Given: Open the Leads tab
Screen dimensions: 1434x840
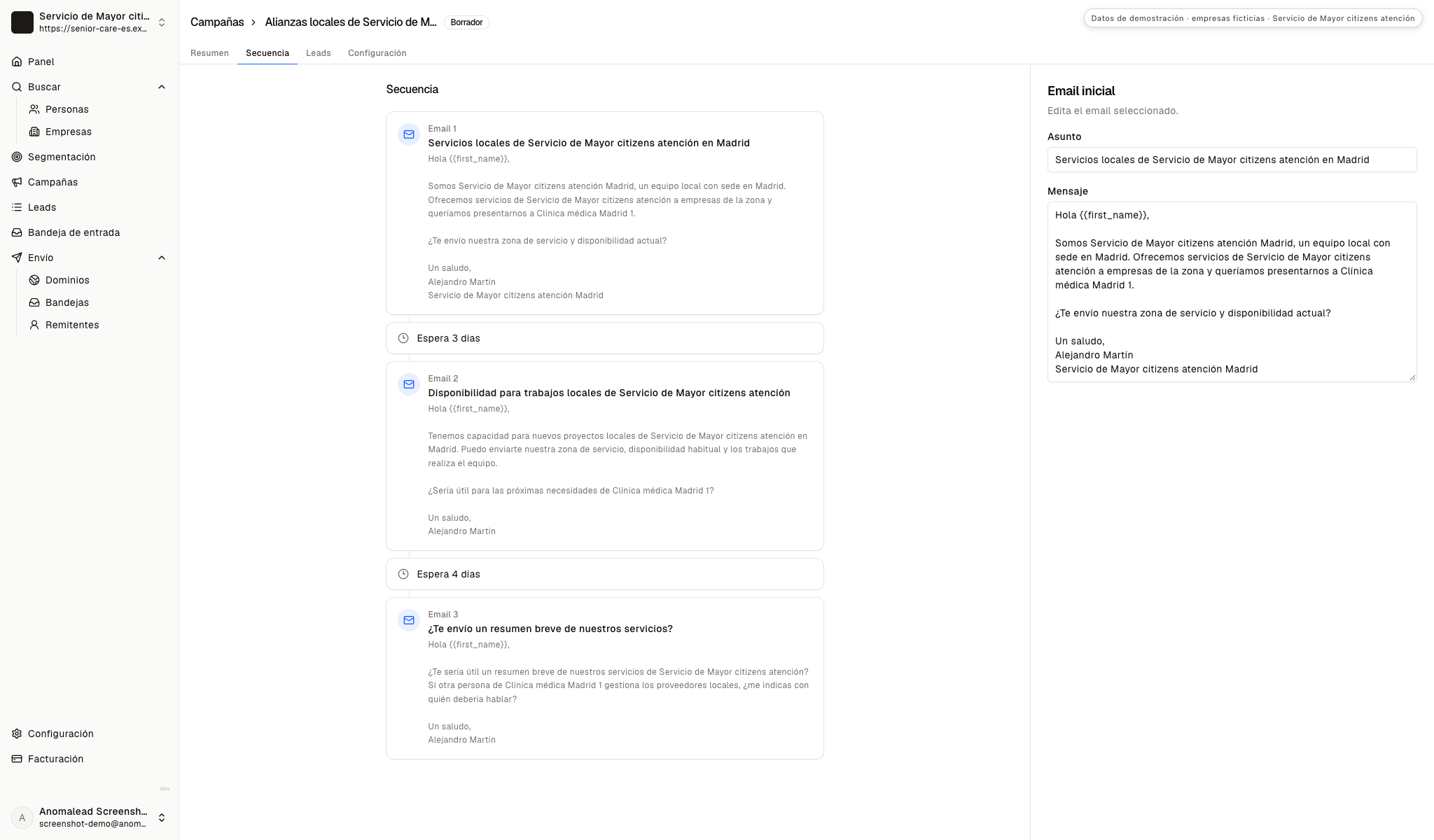Looking at the screenshot, I should pyautogui.click(x=319, y=53).
